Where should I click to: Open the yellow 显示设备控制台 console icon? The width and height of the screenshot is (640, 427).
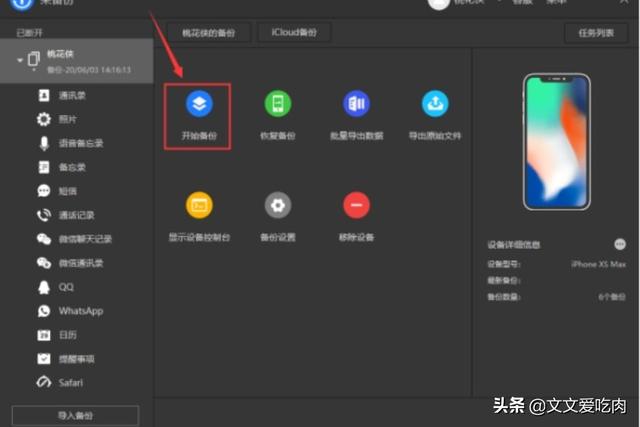point(199,206)
